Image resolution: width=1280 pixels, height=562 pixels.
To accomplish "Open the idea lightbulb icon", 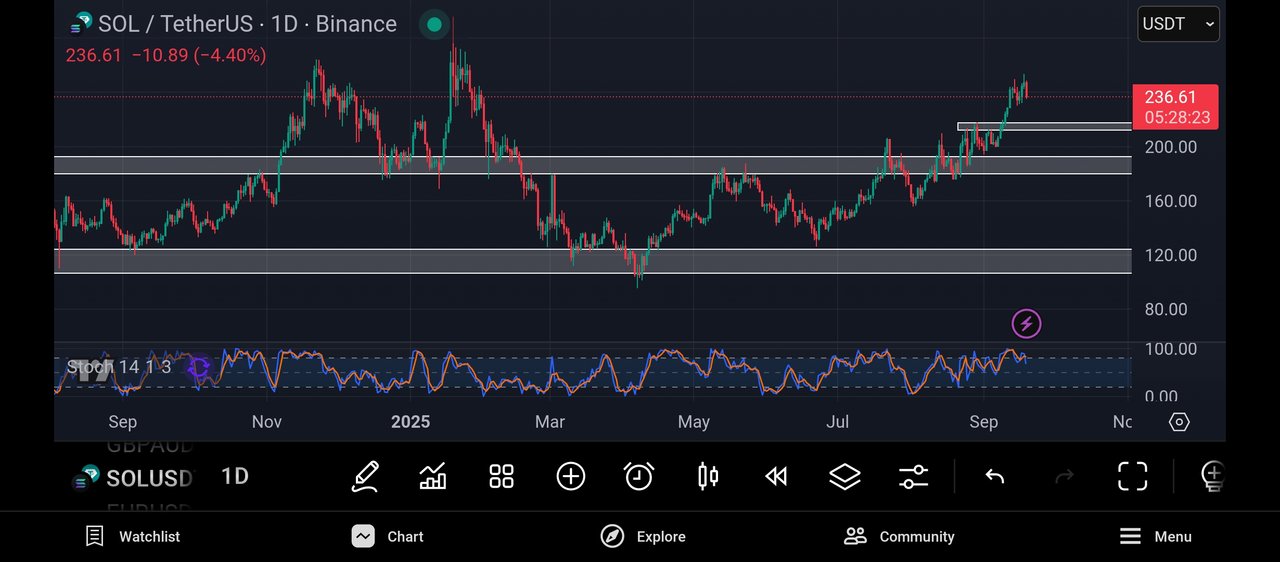I will point(1213,476).
